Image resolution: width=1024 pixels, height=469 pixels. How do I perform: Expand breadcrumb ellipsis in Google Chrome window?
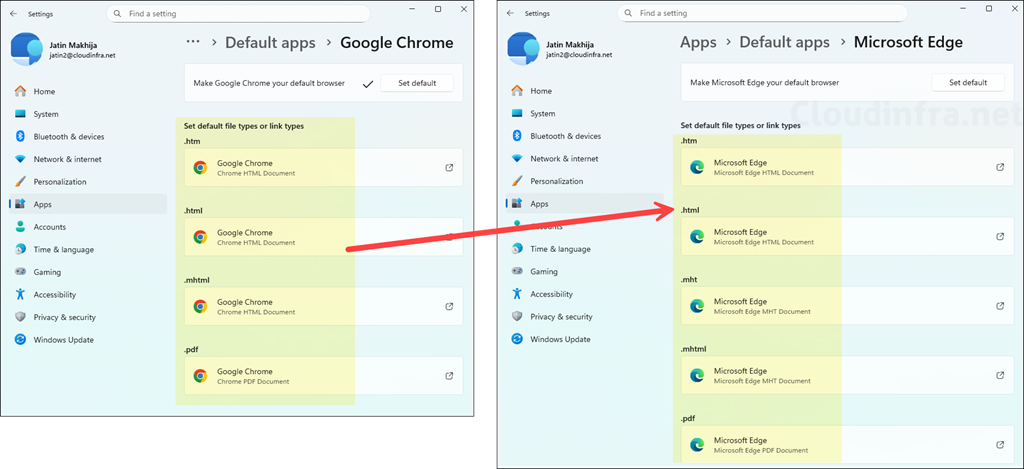coord(193,42)
